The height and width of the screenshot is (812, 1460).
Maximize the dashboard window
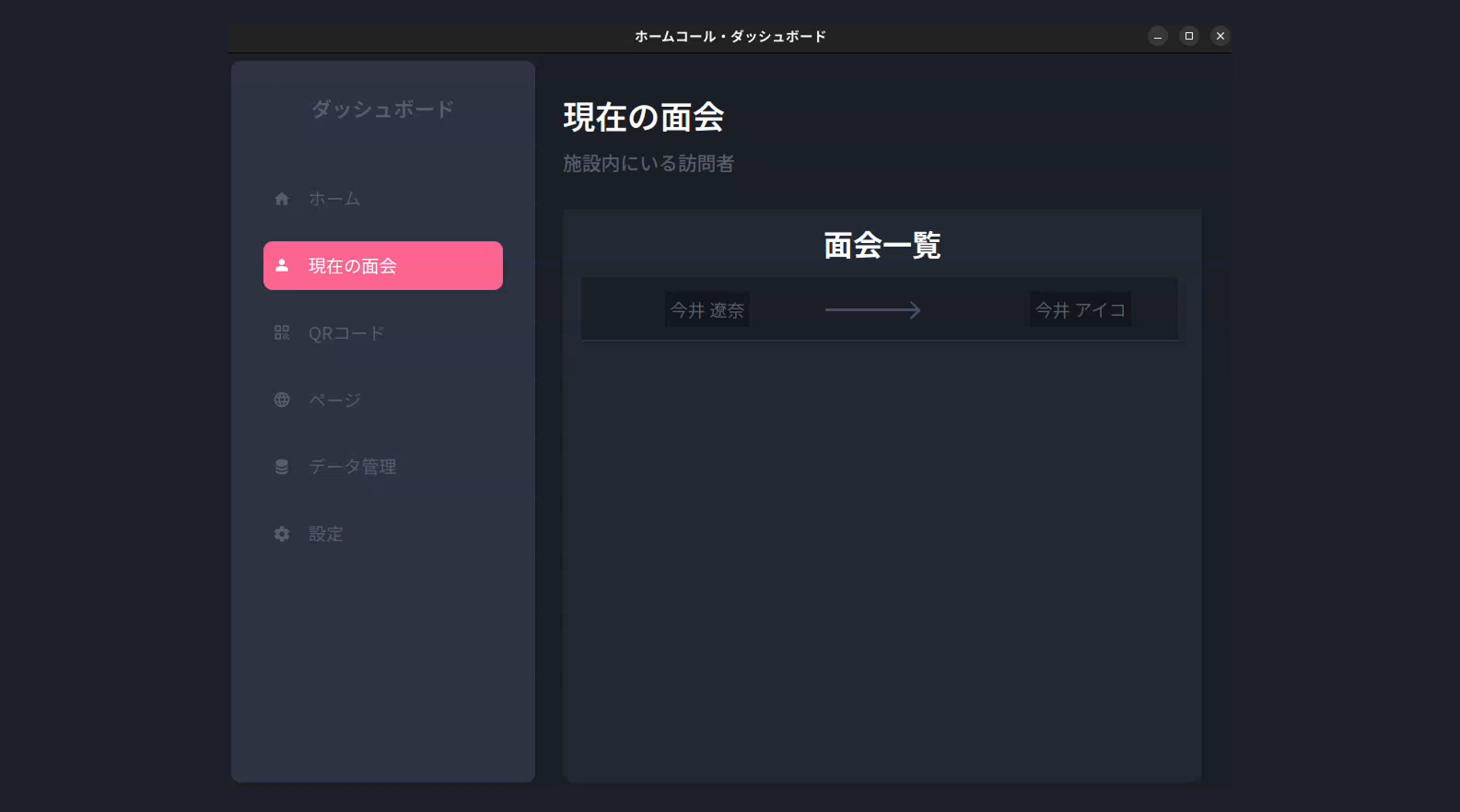click(1189, 36)
